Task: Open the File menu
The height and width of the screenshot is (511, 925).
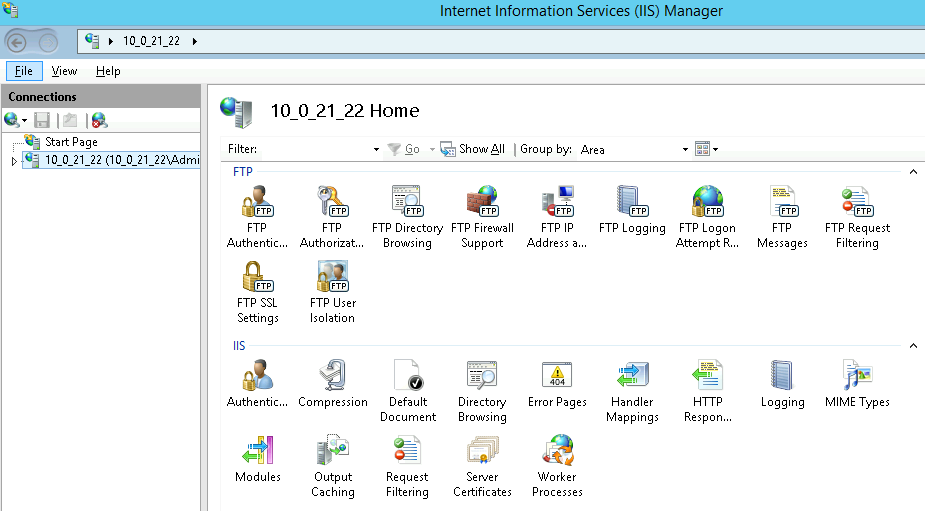Action: (23, 71)
